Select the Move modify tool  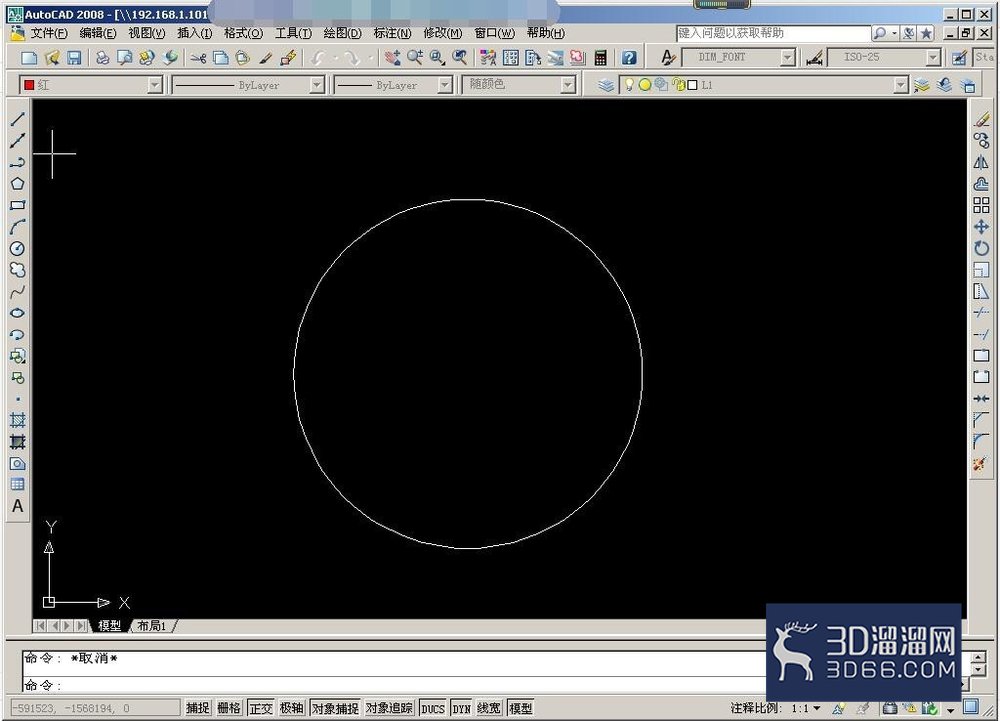[x=982, y=227]
